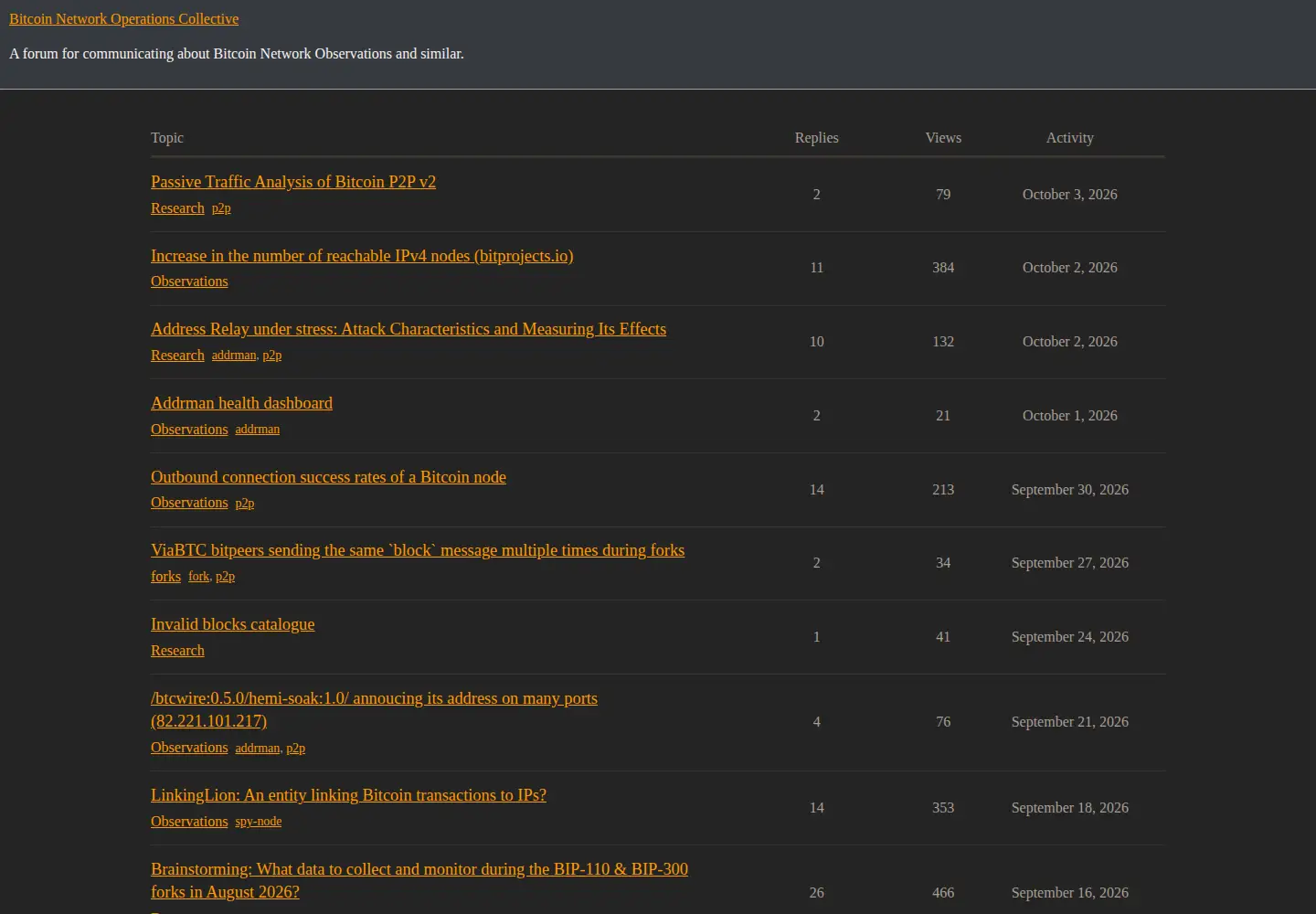Click reply count 26 for Brainstorming topic
The image size is (1316, 914).
click(817, 892)
